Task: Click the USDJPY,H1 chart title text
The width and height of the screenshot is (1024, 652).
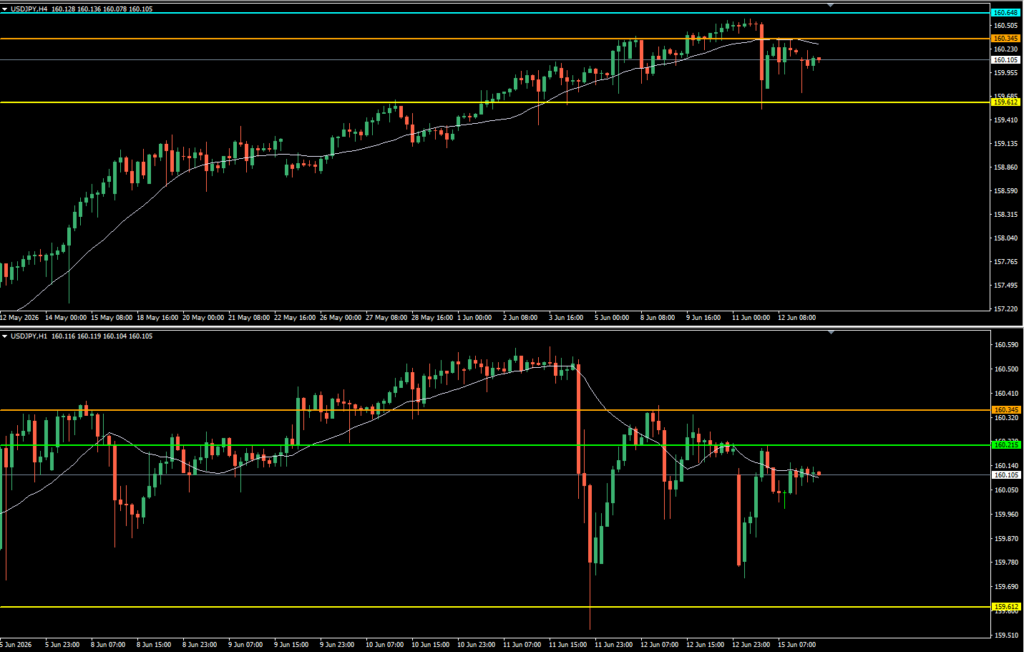Action: point(27,336)
